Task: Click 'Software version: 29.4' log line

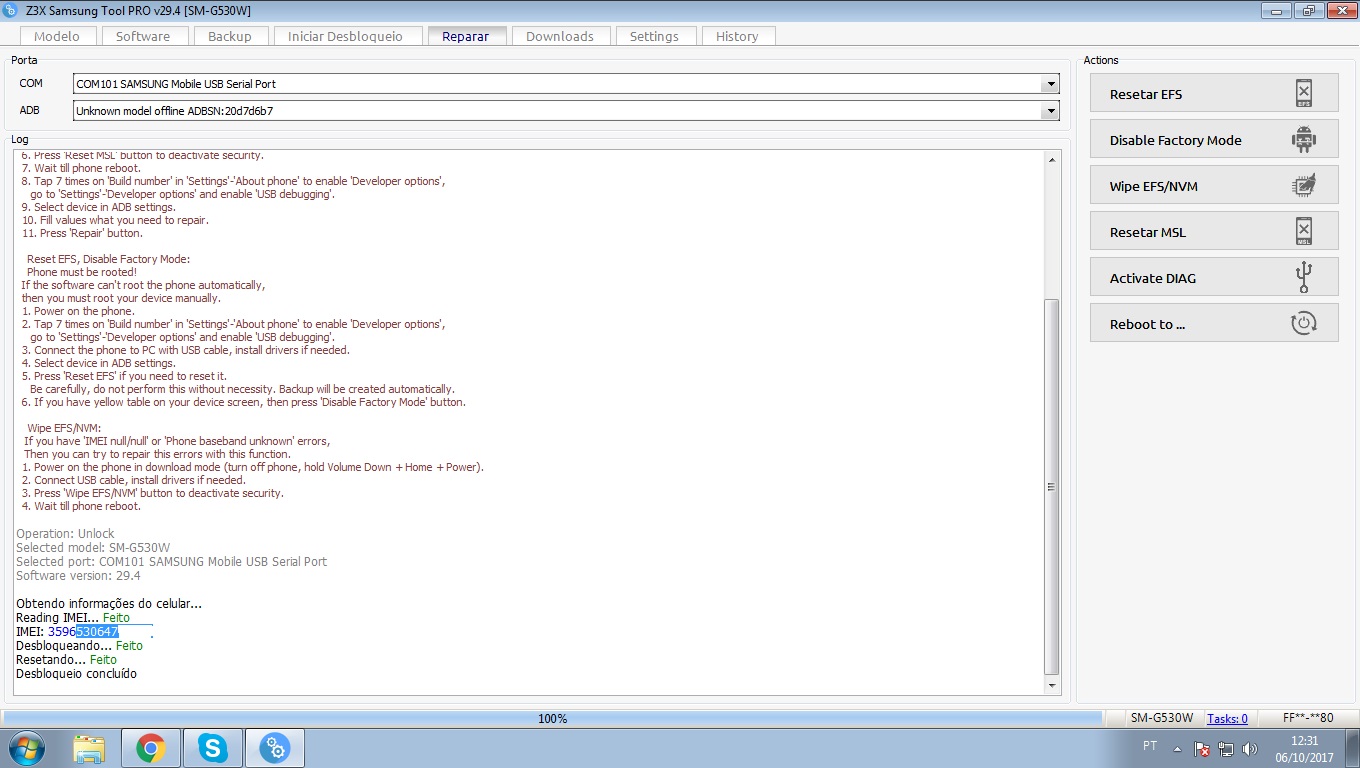Action: (x=78, y=575)
